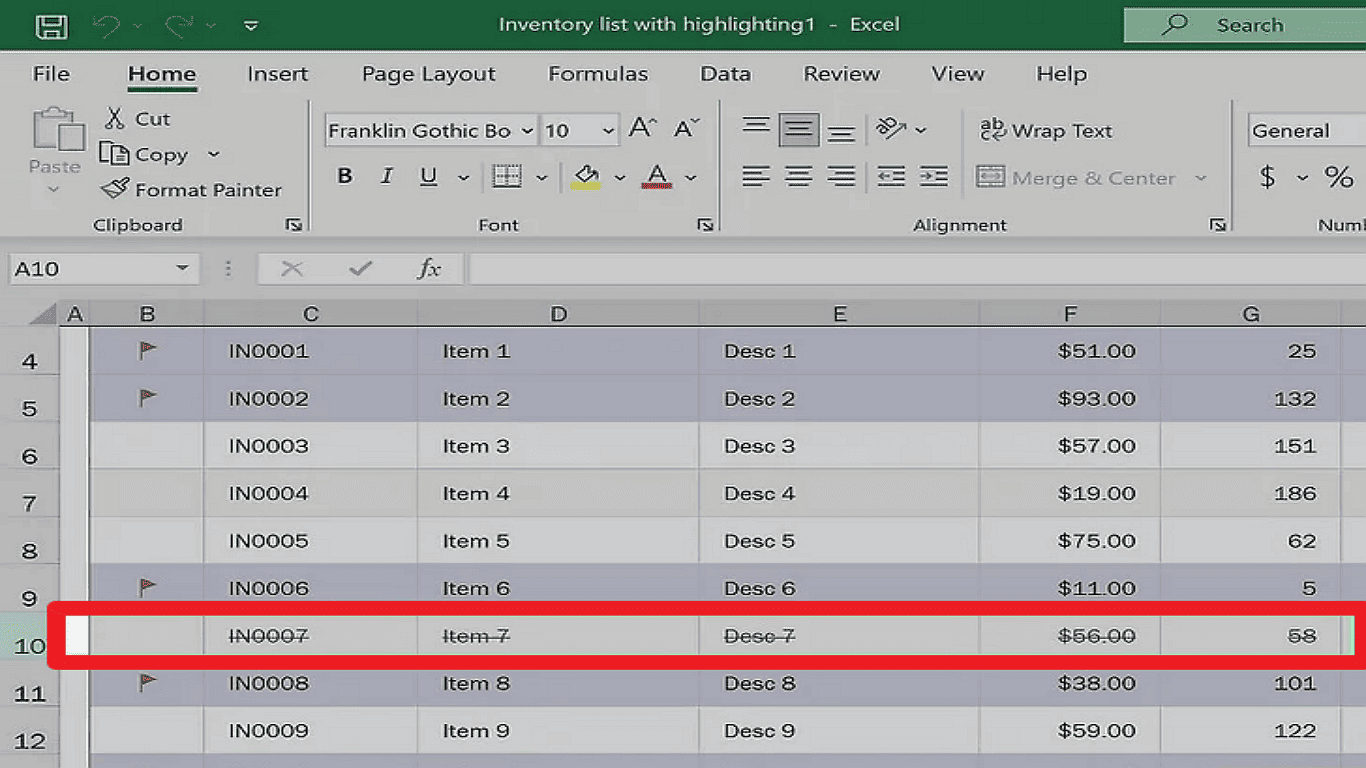Toggle underline formatting

[429, 177]
